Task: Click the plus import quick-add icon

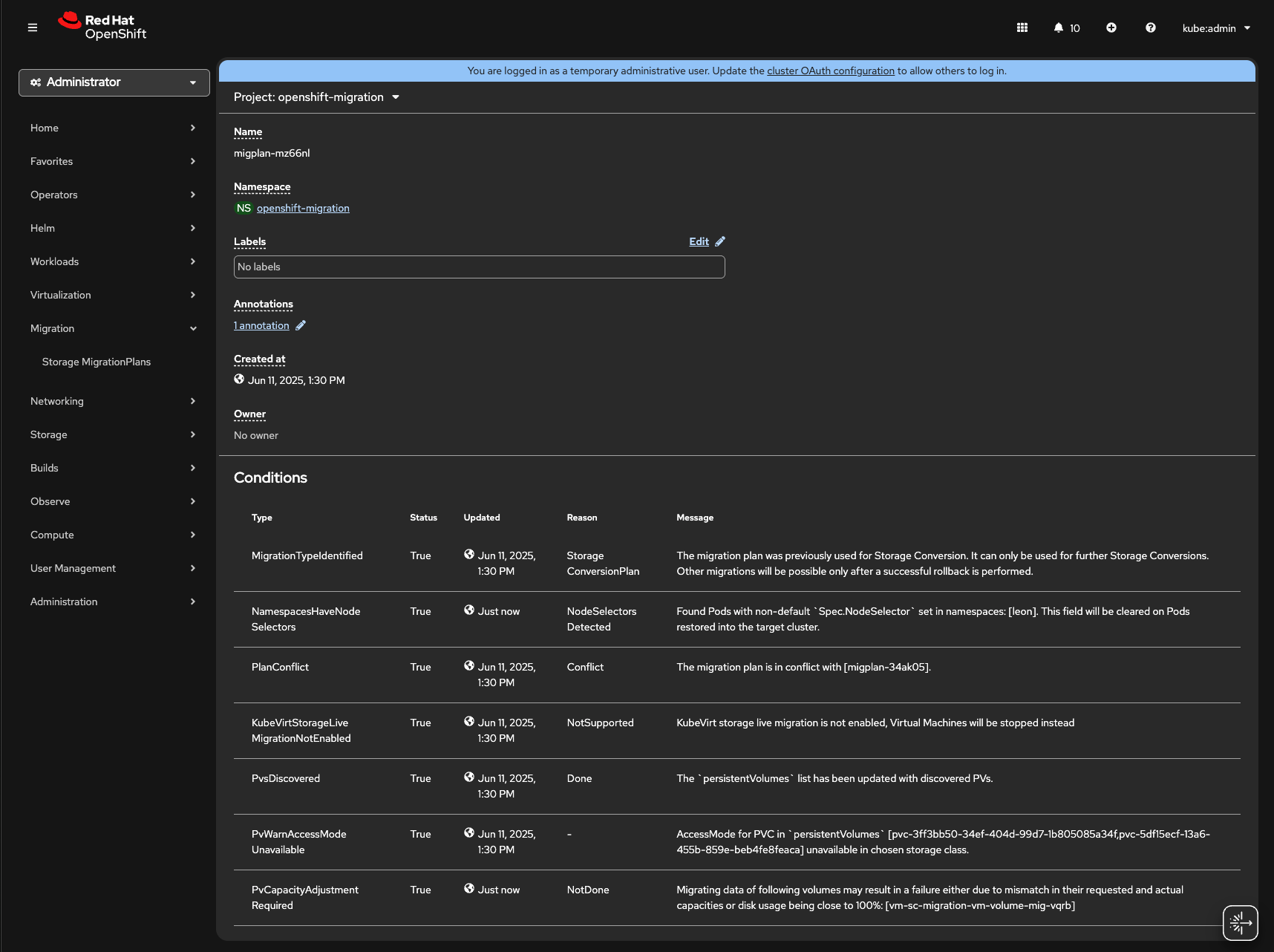Action: click(1111, 27)
